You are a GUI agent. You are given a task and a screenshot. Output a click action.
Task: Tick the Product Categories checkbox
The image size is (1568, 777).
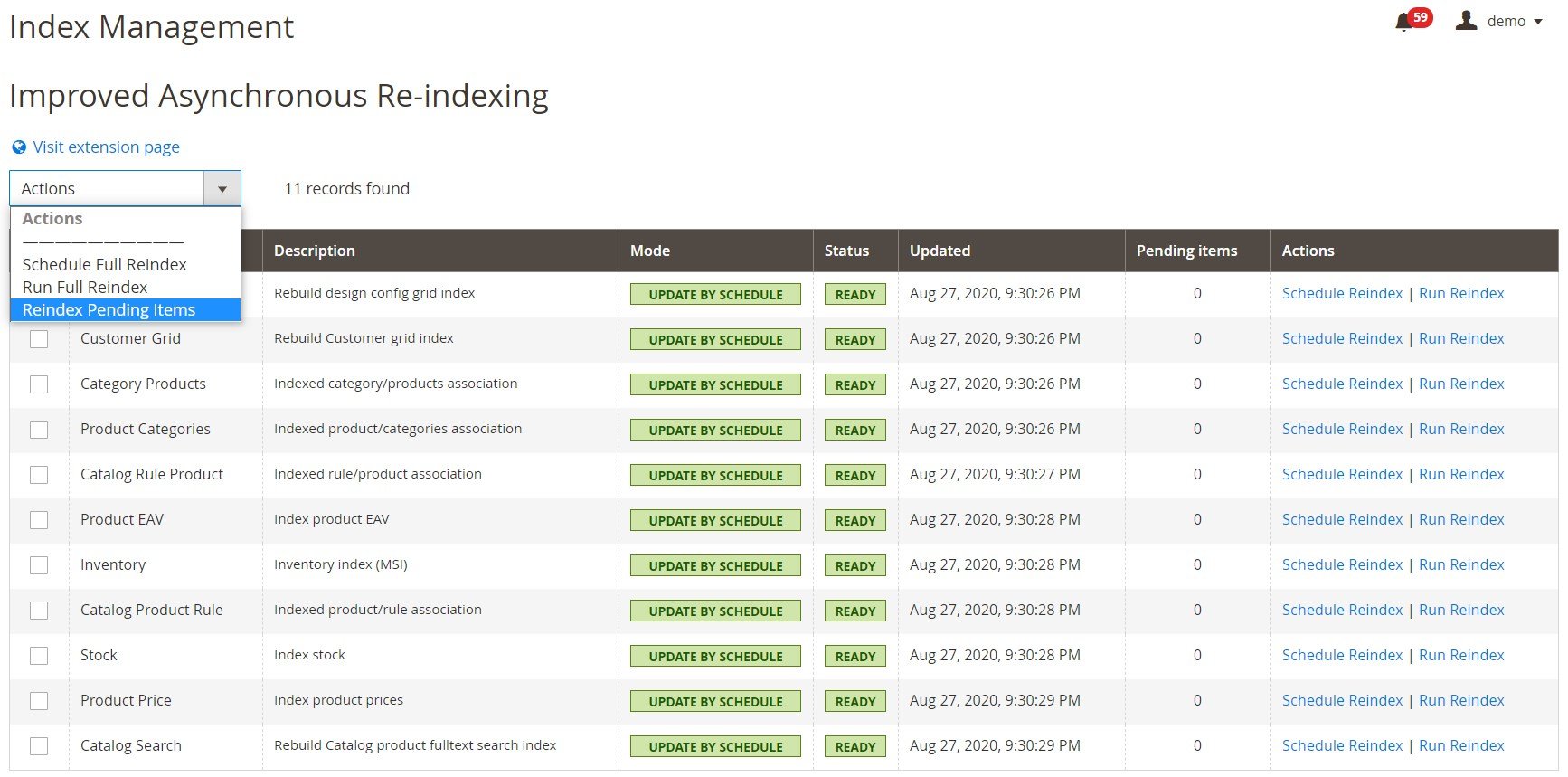[x=39, y=430]
